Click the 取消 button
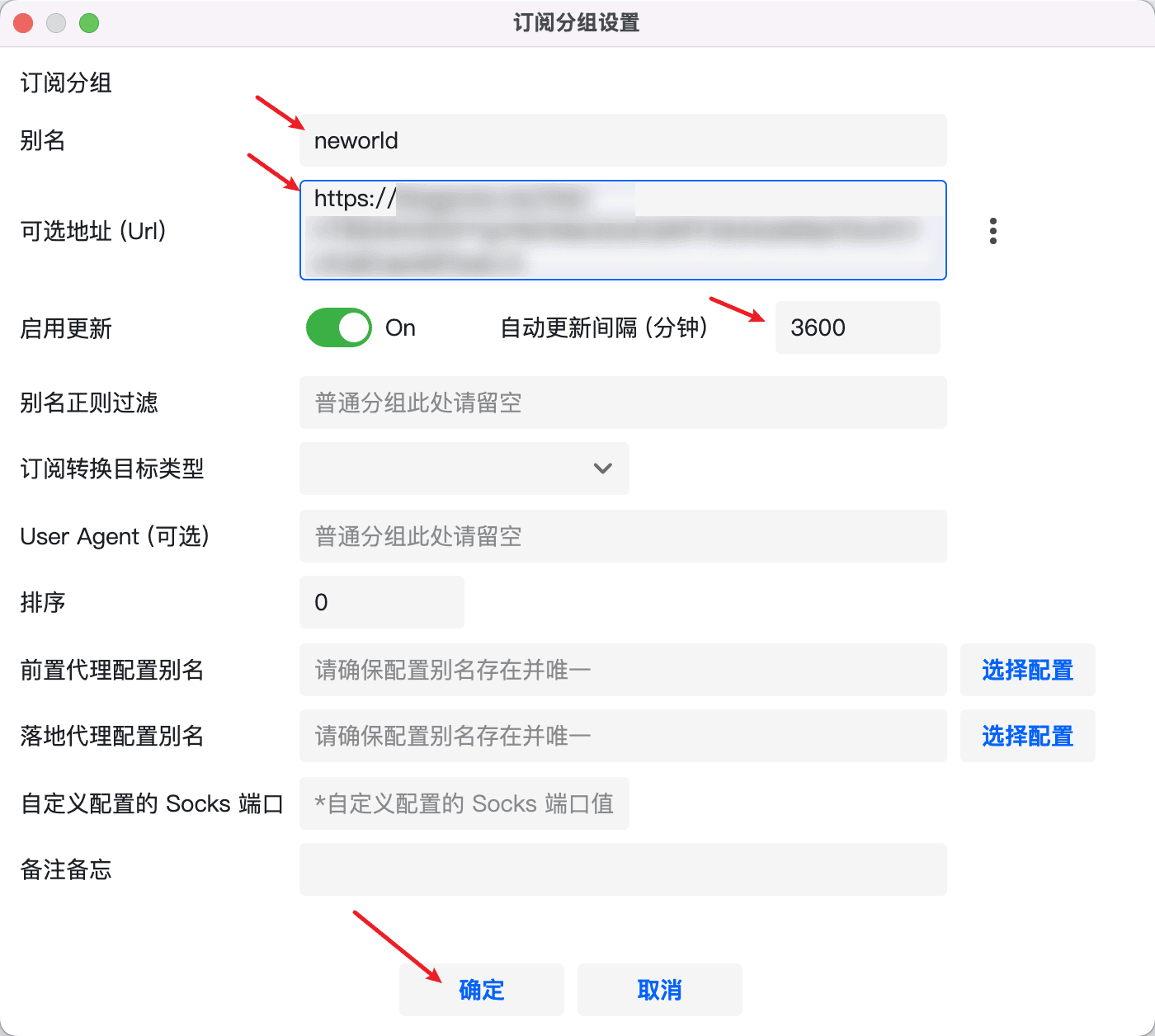Screen dimensions: 1155x1036 click(659, 989)
